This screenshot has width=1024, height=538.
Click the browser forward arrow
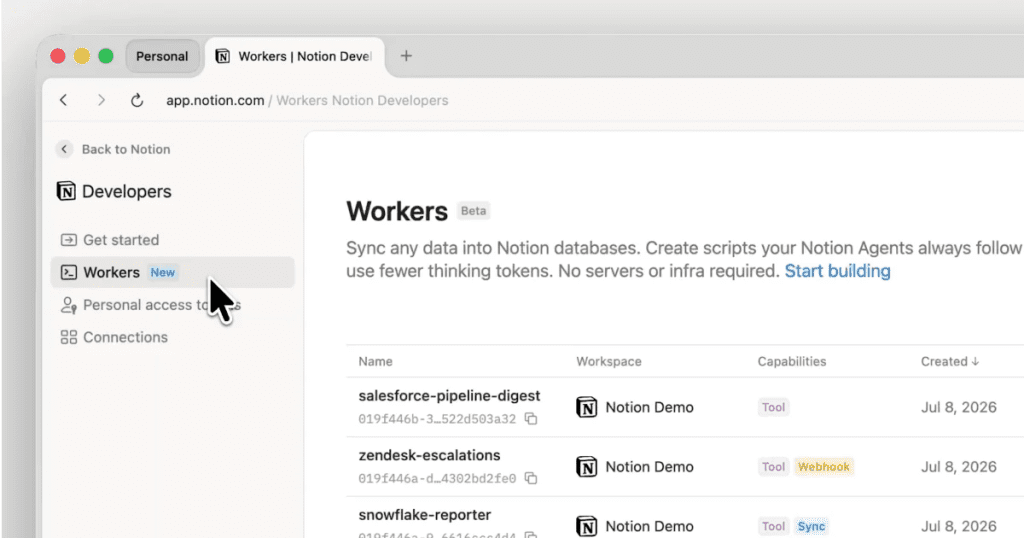(x=101, y=100)
